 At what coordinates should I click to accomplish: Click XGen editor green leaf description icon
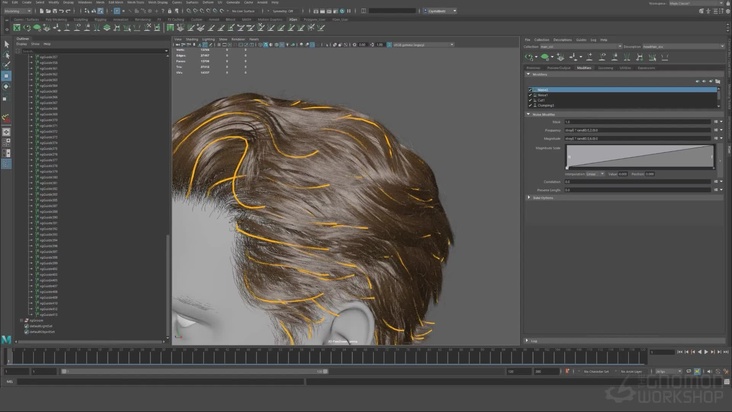(544, 57)
